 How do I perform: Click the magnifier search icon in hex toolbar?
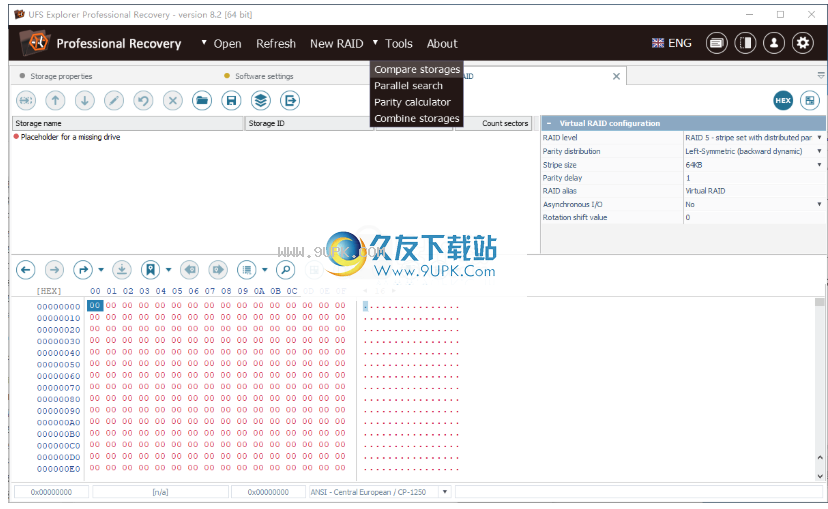[286, 270]
